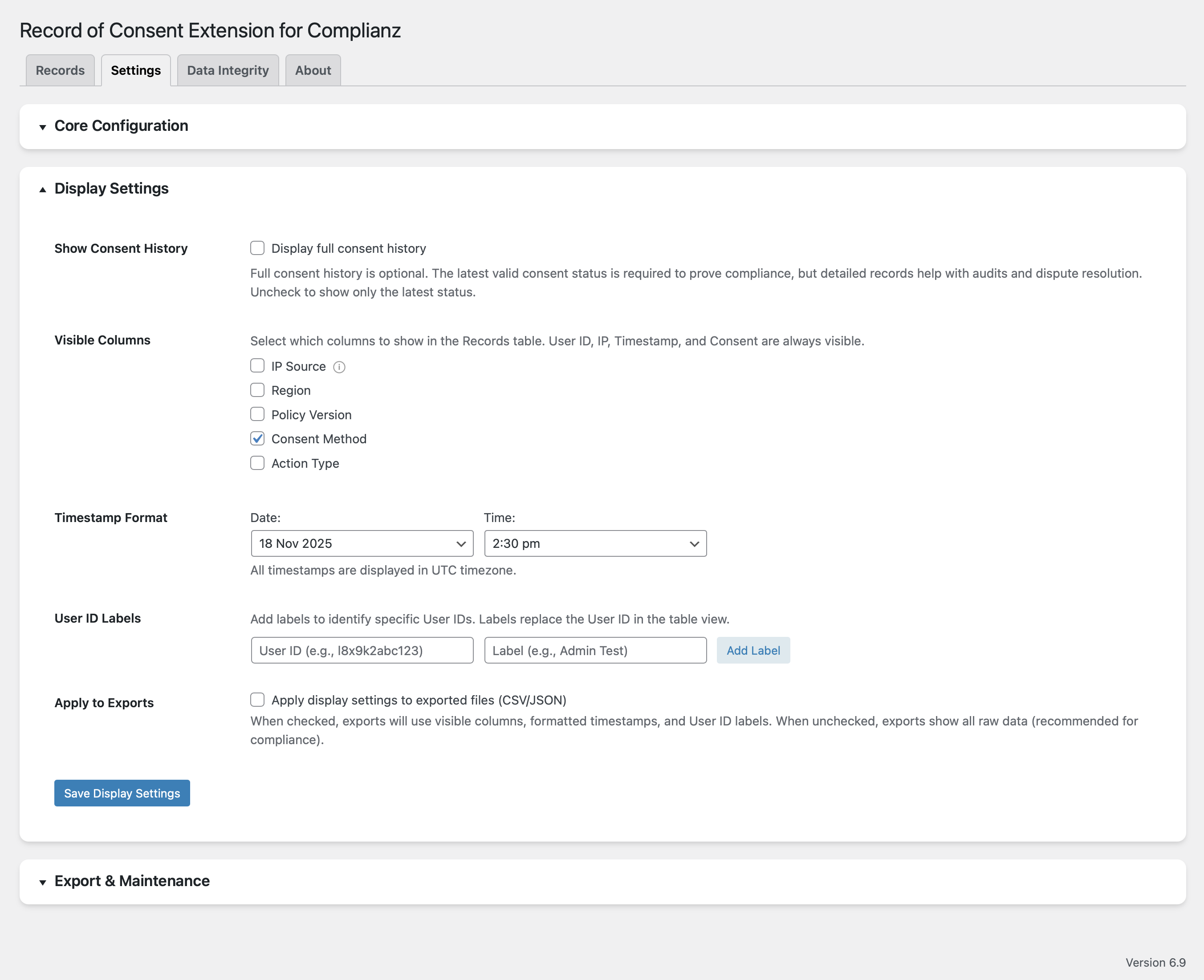1204x980 pixels.
Task: Collapse the Display Settings section
Action: (x=111, y=189)
